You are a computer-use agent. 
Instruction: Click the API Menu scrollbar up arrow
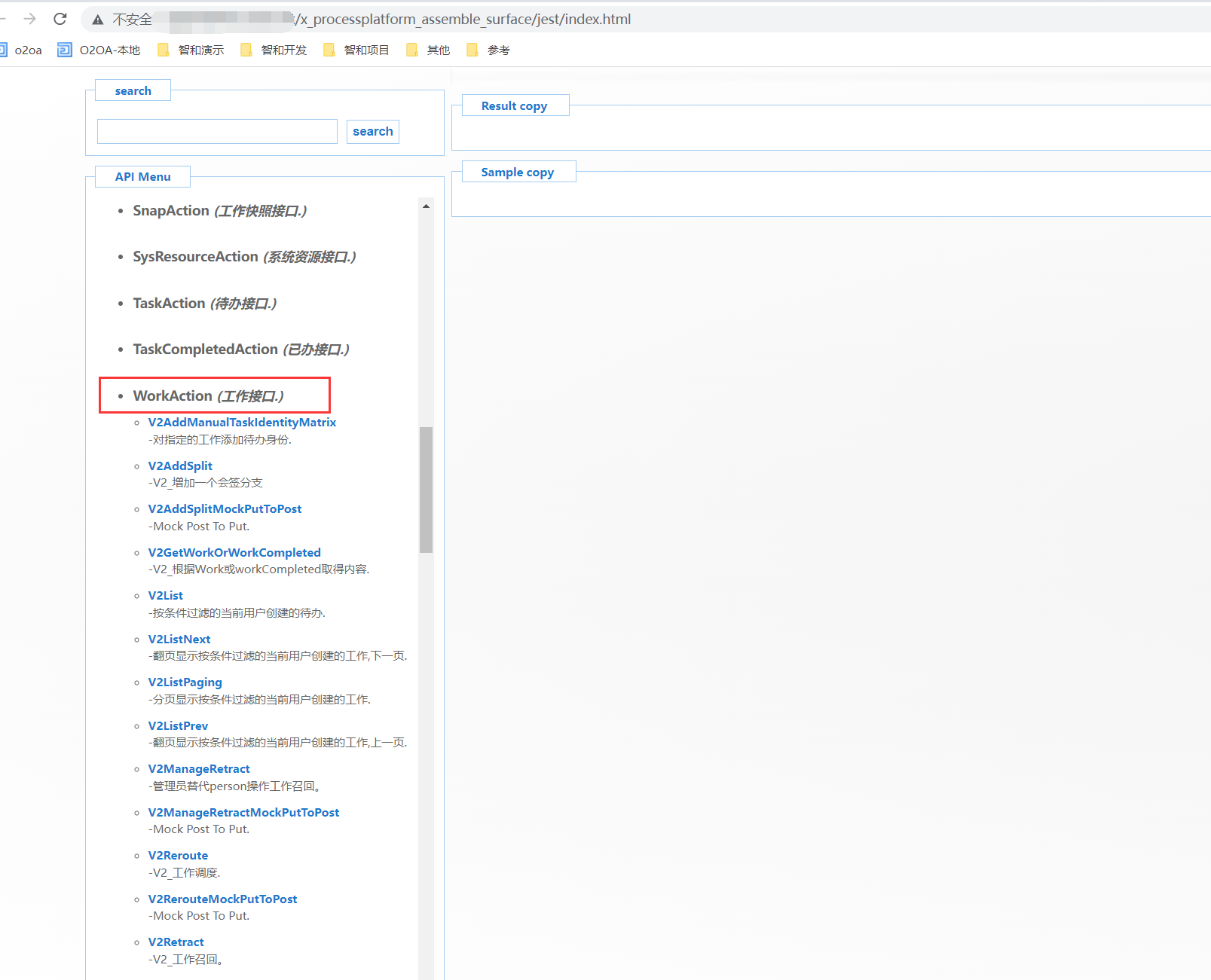427,206
